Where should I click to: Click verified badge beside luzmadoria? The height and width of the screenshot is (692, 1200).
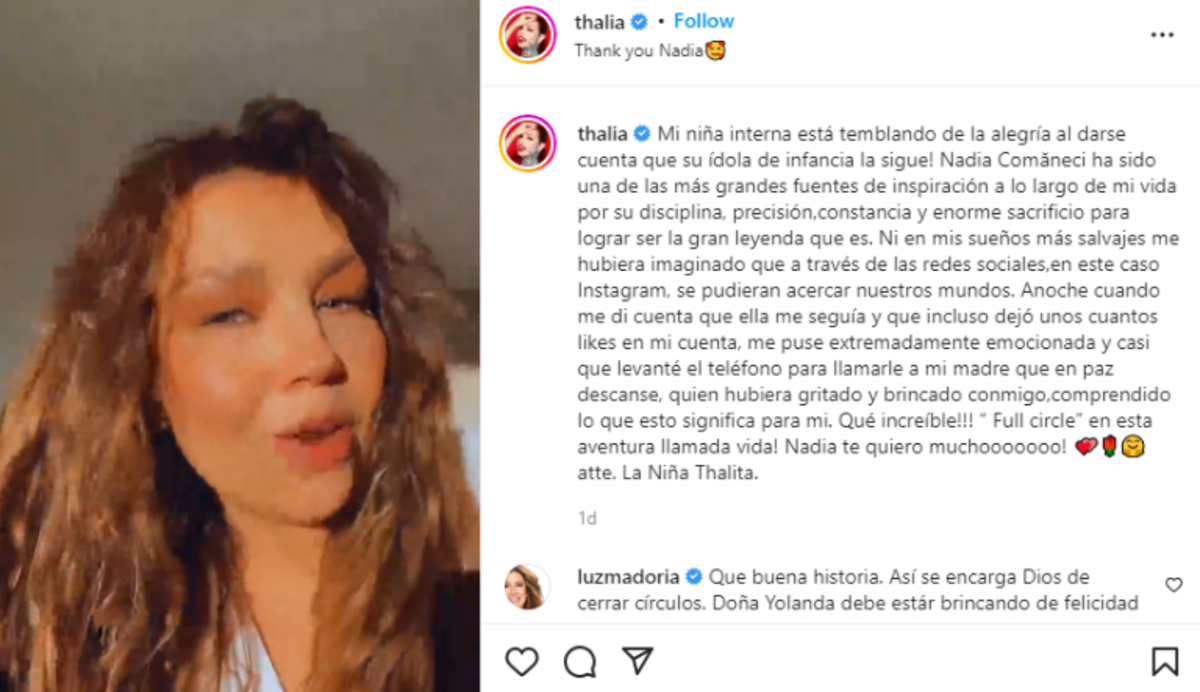pyautogui.click(x=694, y=577)
